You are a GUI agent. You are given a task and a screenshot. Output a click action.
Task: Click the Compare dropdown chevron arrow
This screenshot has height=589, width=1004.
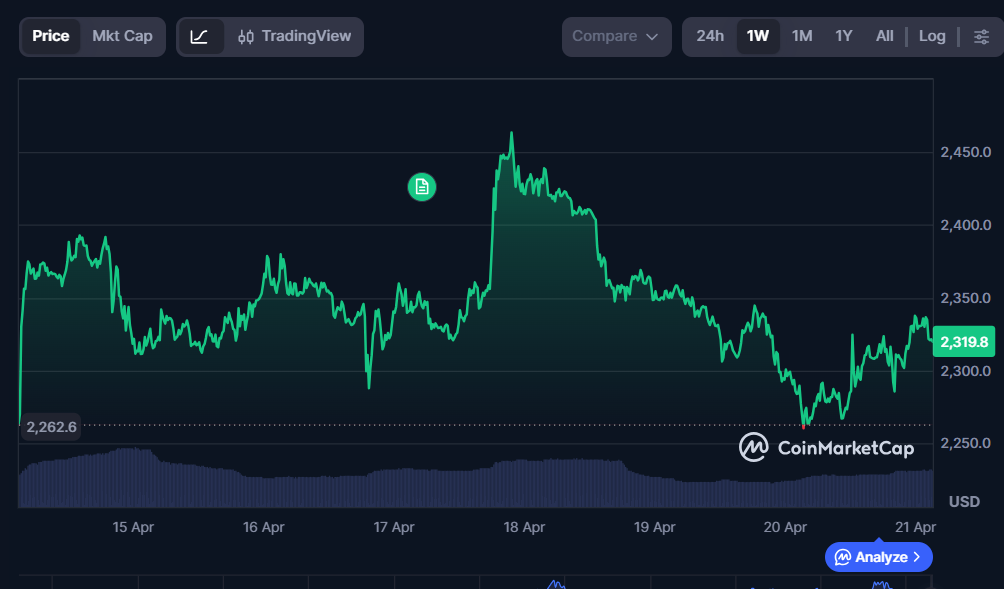[652, 37]
